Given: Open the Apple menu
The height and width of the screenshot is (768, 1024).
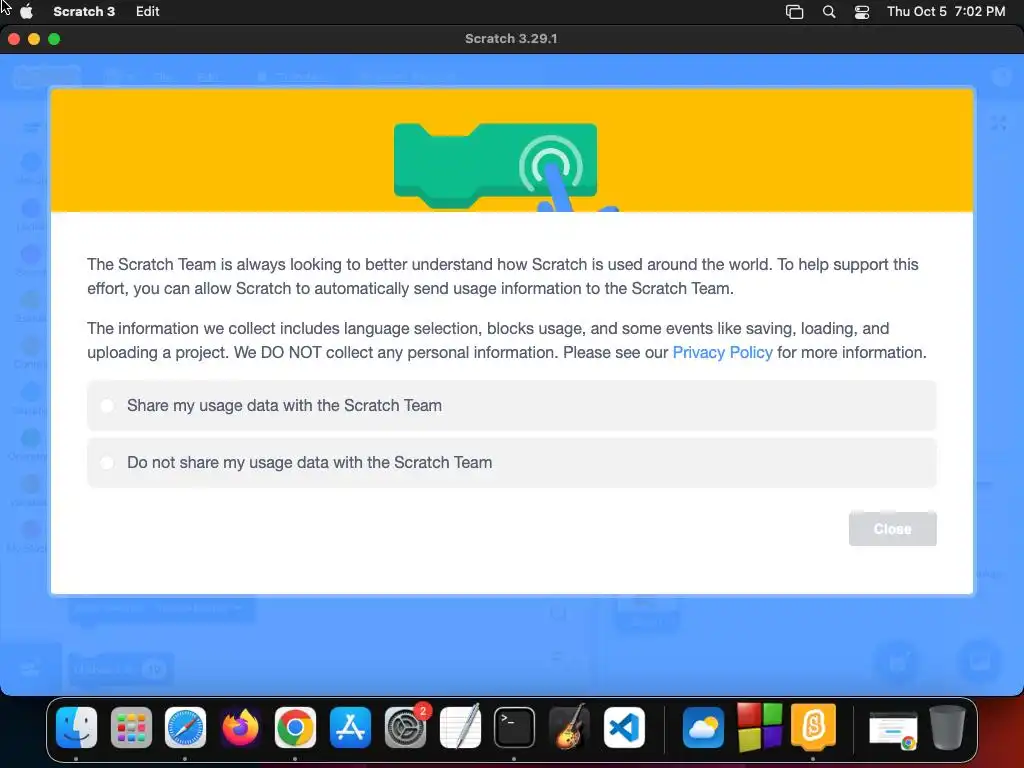Looking at the screenshot, I should (27, 11).
